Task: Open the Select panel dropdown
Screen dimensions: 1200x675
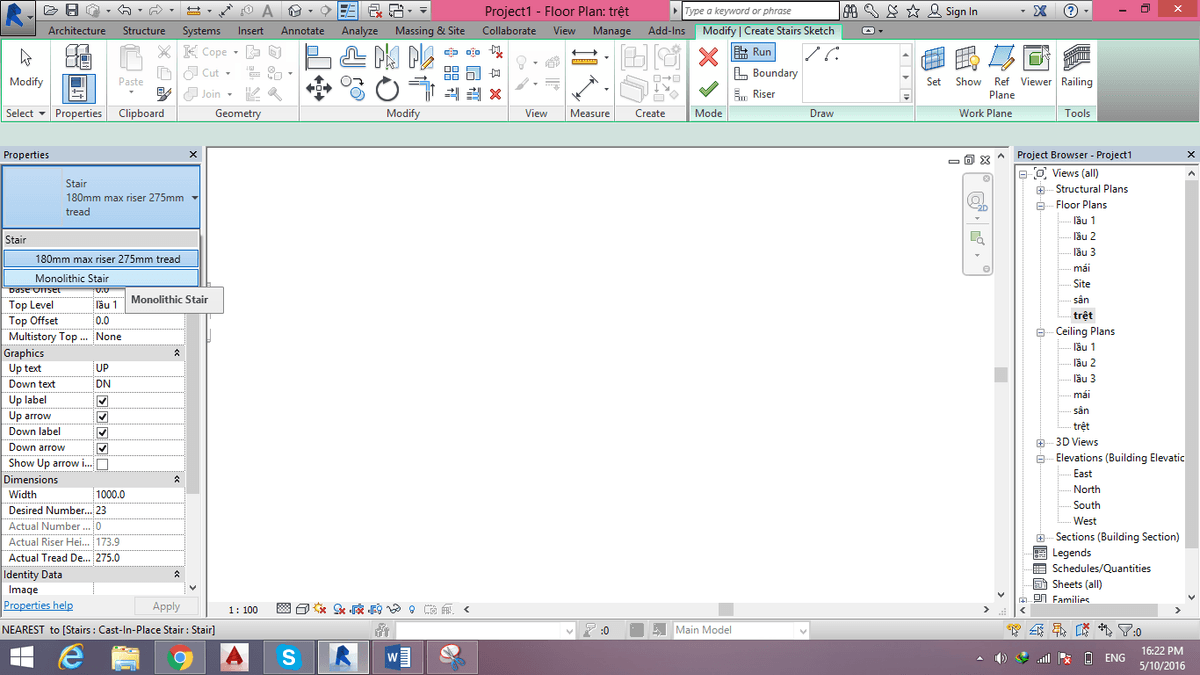Action: [x=26, y=113]
